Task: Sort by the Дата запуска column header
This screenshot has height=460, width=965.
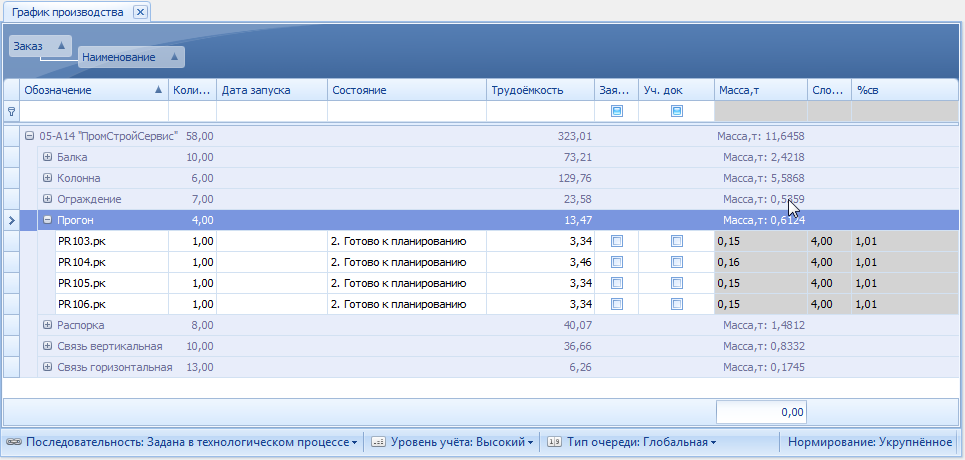Action: (x=272, y=90)
